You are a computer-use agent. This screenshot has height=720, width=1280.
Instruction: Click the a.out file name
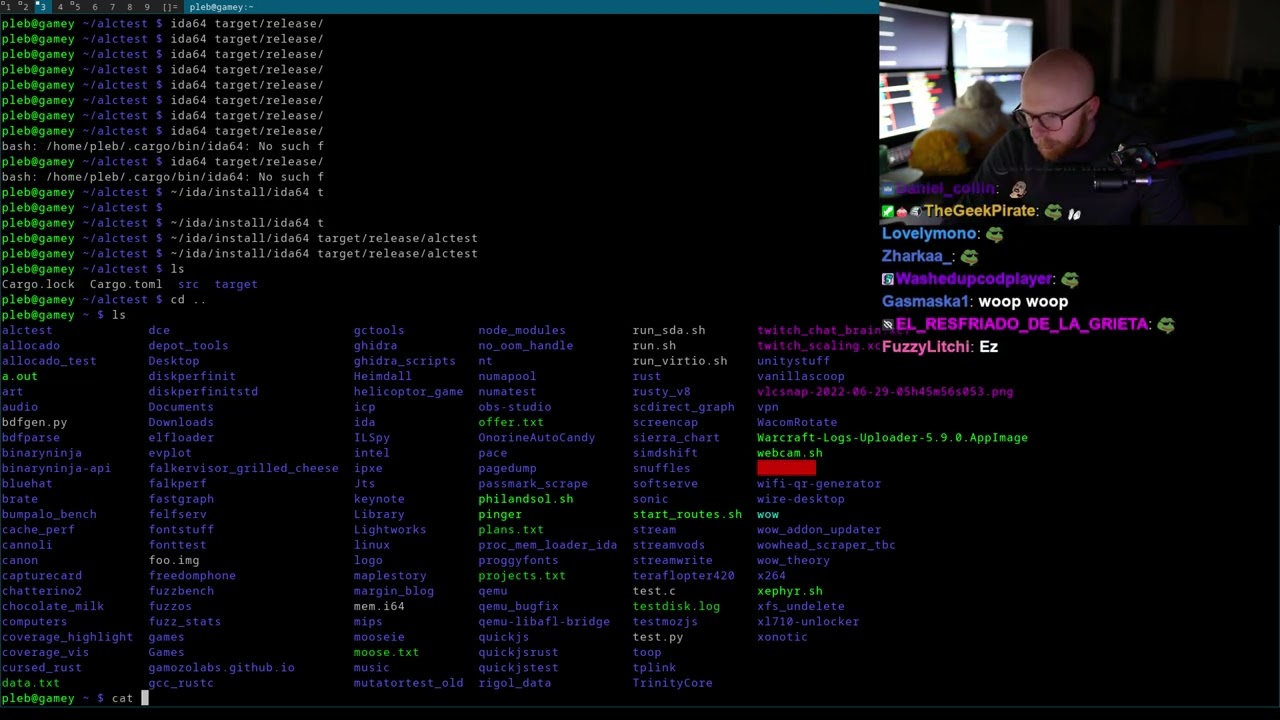coord(19,376)
